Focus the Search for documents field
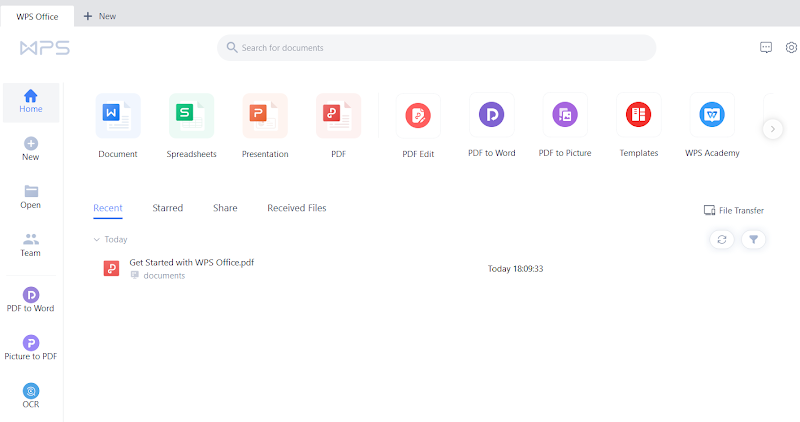The image size is (800, 422). tap(436, 47)
